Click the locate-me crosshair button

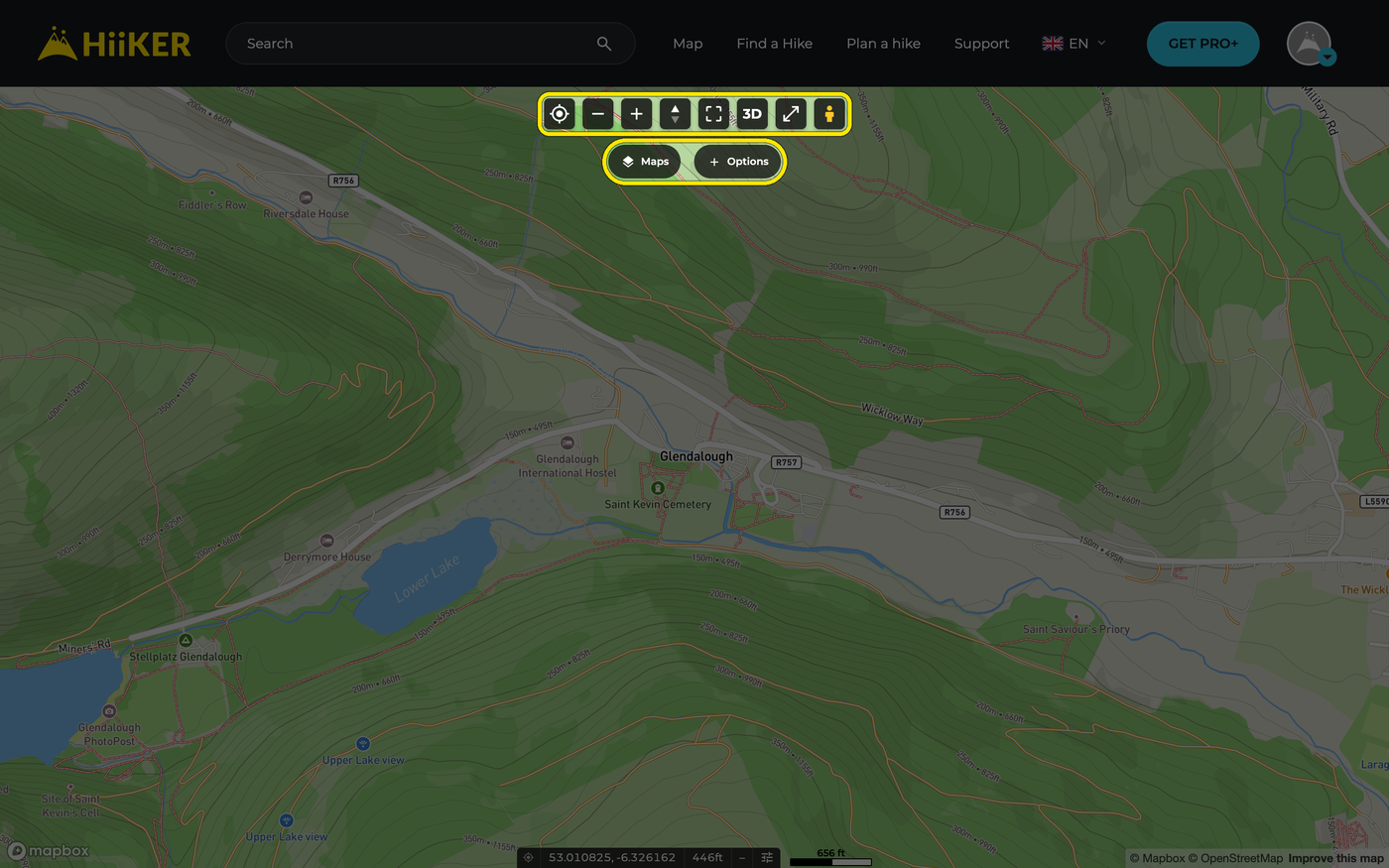pos(560,114)
